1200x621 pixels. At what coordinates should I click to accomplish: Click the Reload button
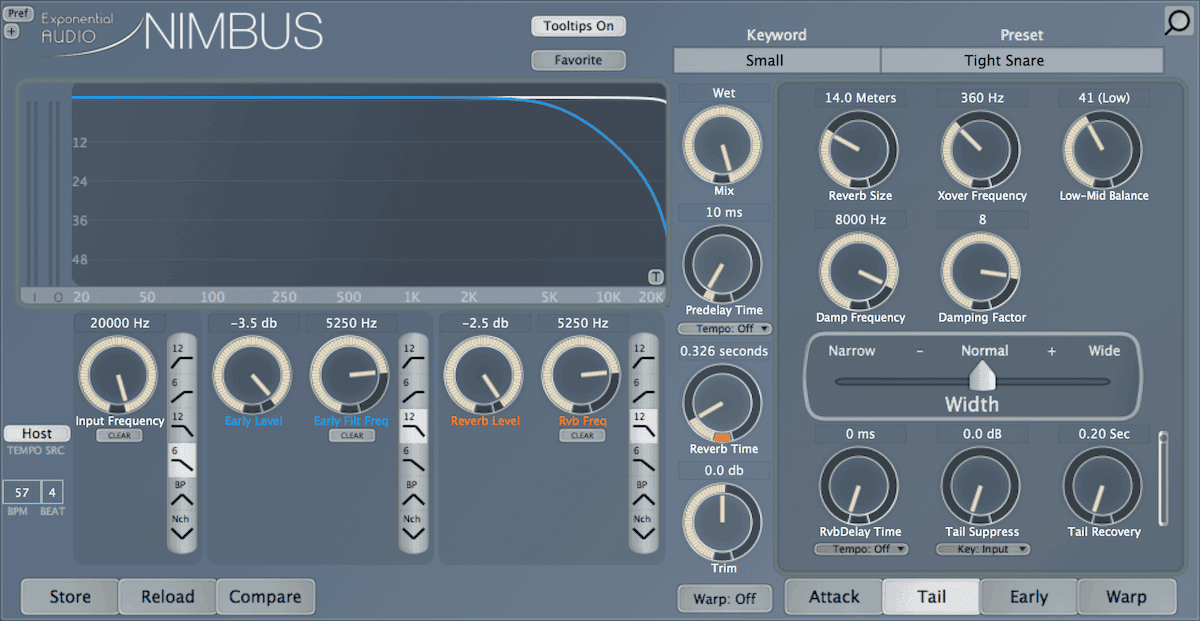pos(167,597)
